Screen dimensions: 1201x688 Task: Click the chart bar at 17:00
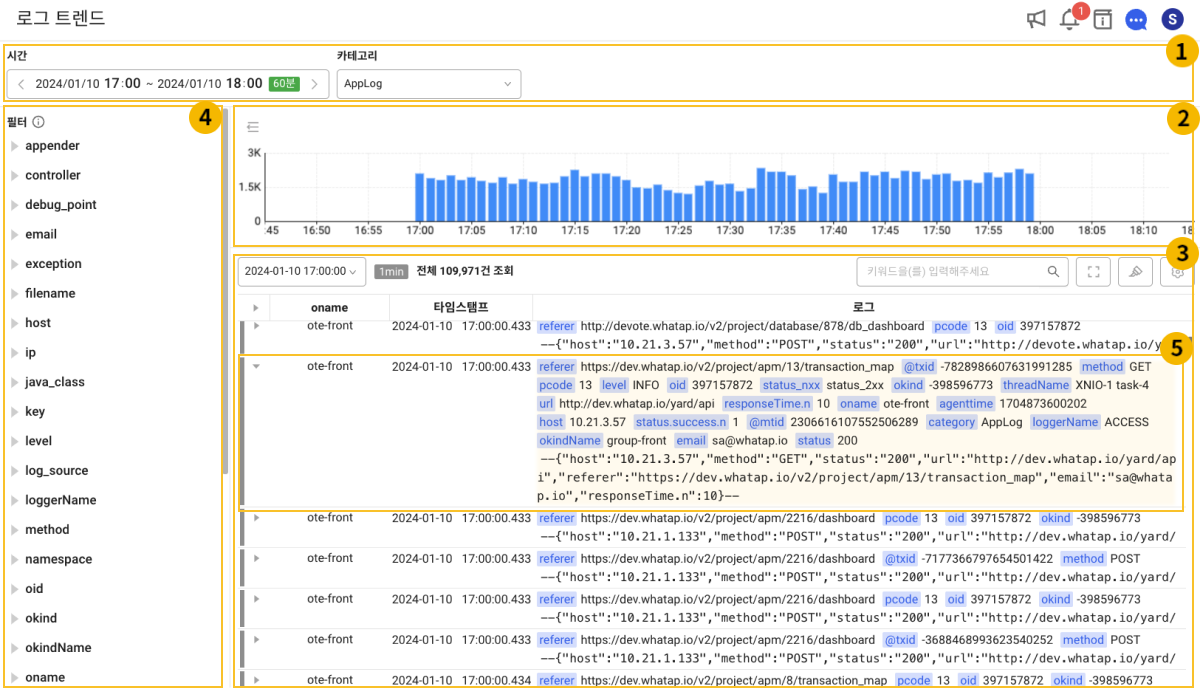pos(421,196)
